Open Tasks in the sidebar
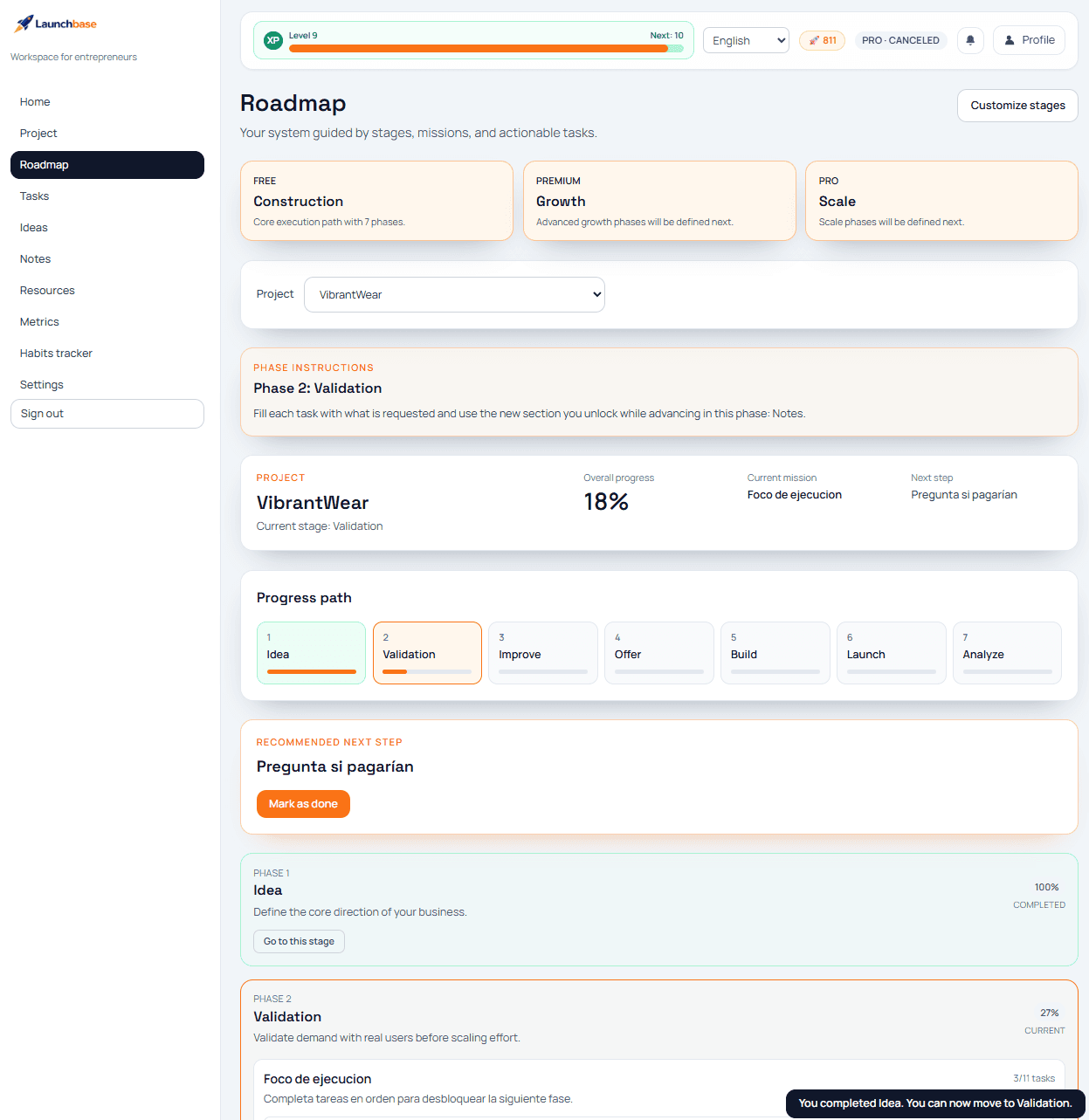Image resolution: width=1089 pixels, height=1120 pixels. tap(35, 196)
